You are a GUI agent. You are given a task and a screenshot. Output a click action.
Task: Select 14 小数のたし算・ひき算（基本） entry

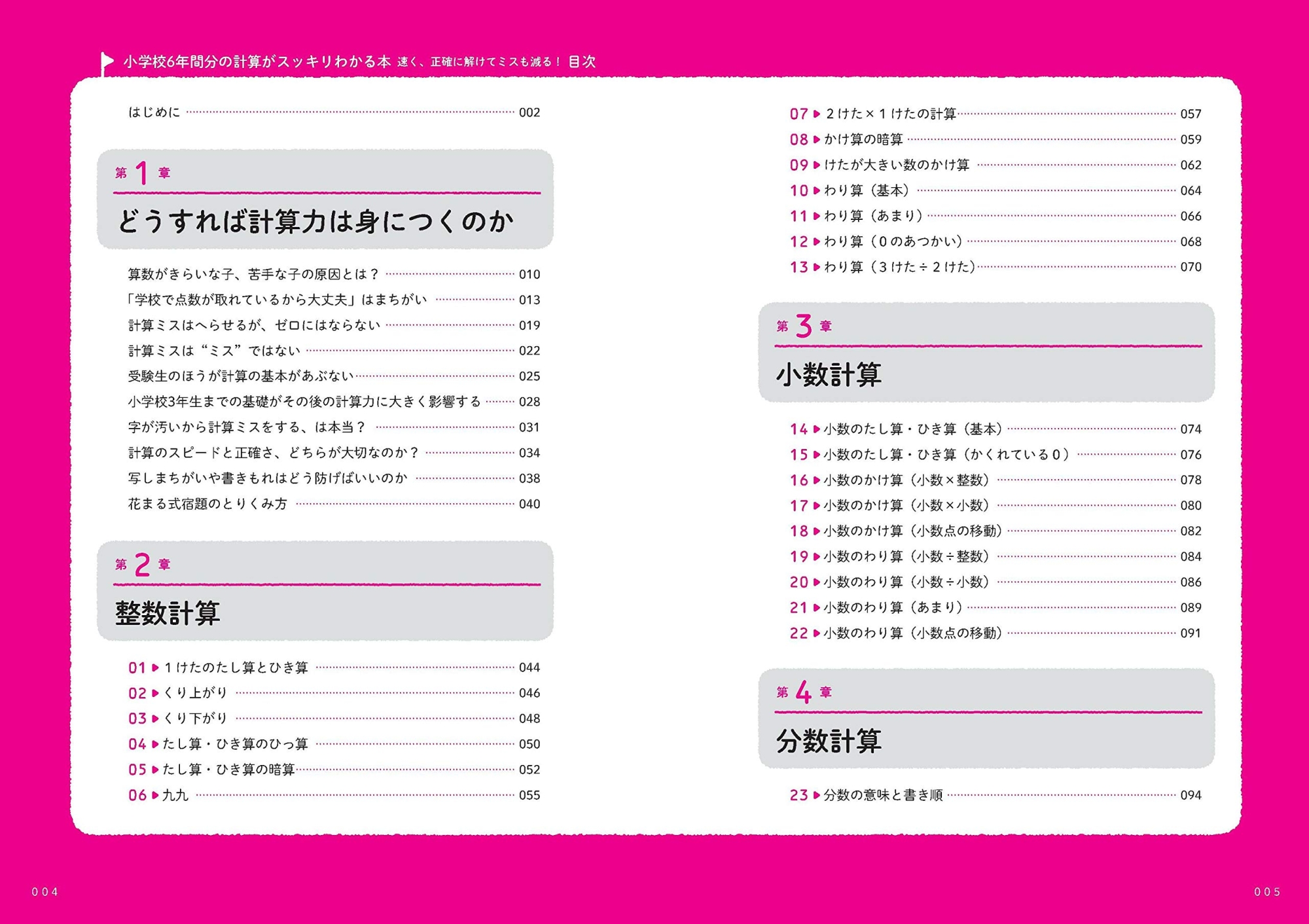[995, 429]
